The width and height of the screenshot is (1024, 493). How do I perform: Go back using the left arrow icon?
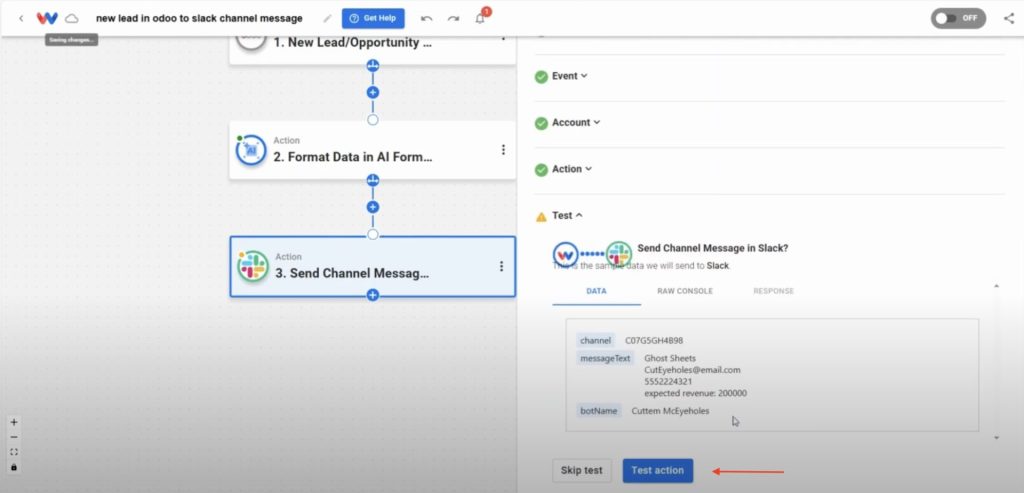[21, 18]
